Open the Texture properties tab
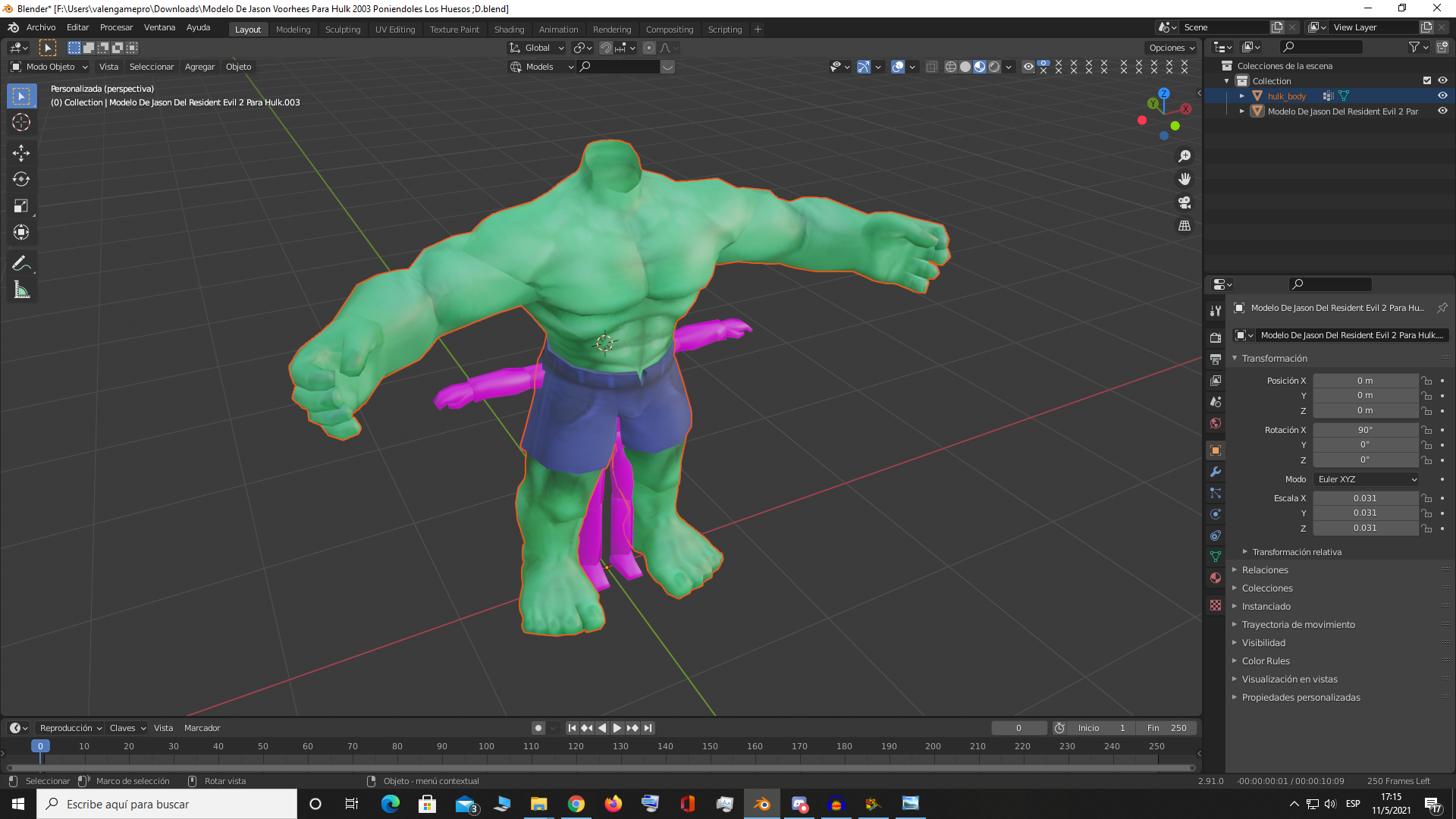Viewport: 1456px width, 819px height. 1216,605
